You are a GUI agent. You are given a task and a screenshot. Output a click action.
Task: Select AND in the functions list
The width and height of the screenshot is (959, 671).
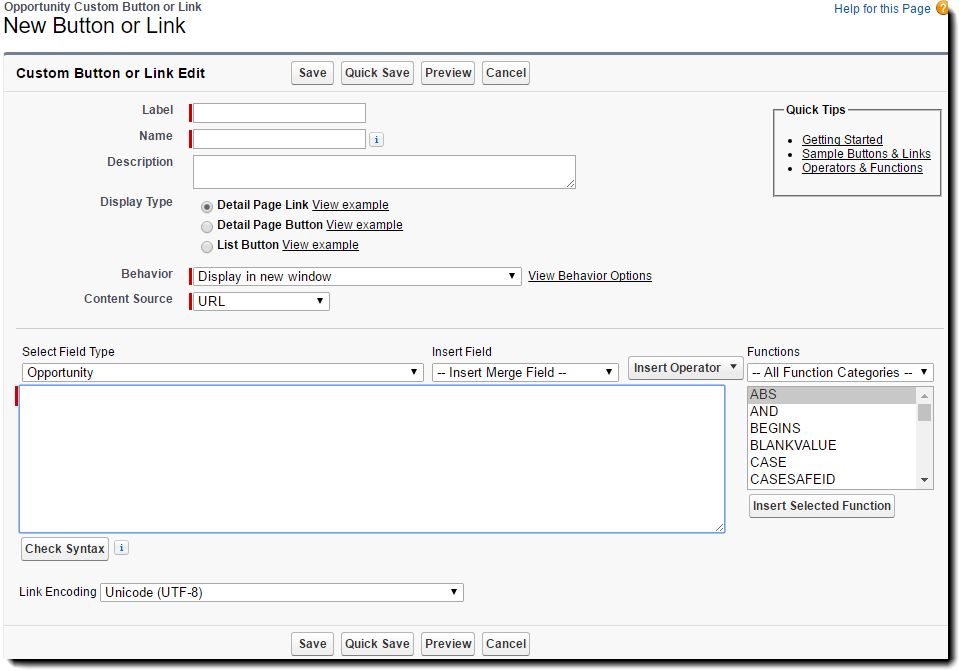coord(832,412)
